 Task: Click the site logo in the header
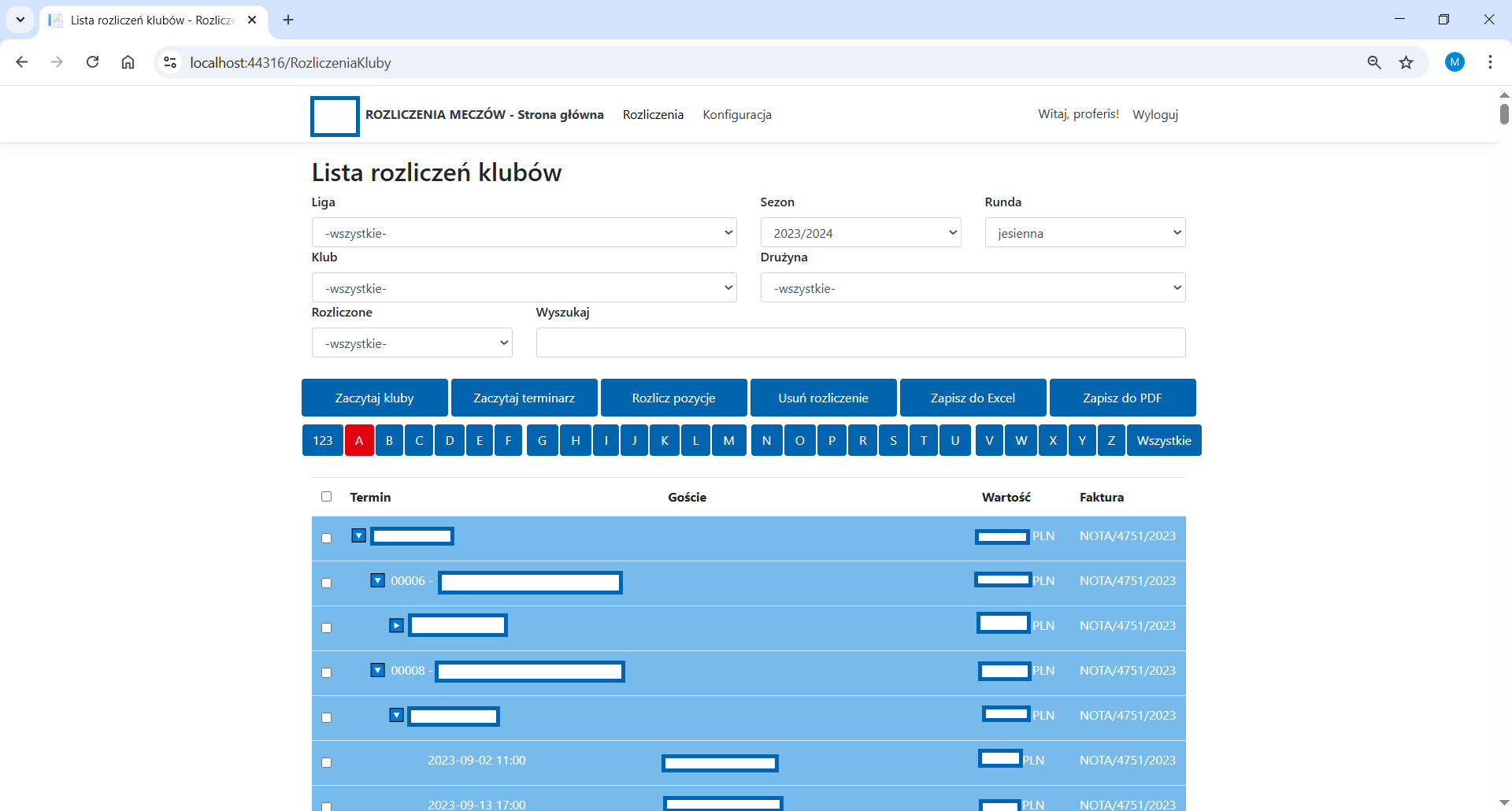click(335, 117)
